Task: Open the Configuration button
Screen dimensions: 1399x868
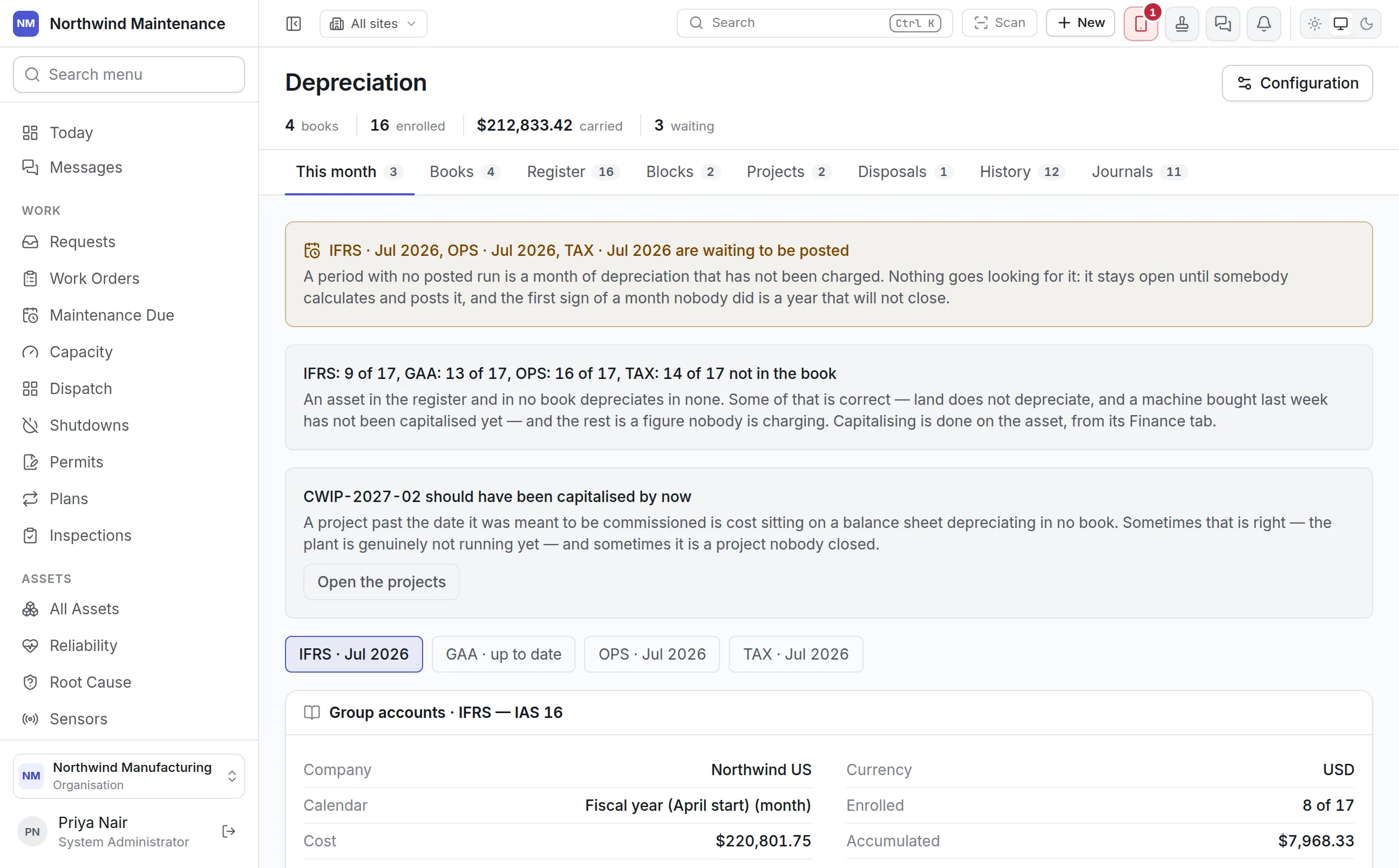Action: (1297, 83)
